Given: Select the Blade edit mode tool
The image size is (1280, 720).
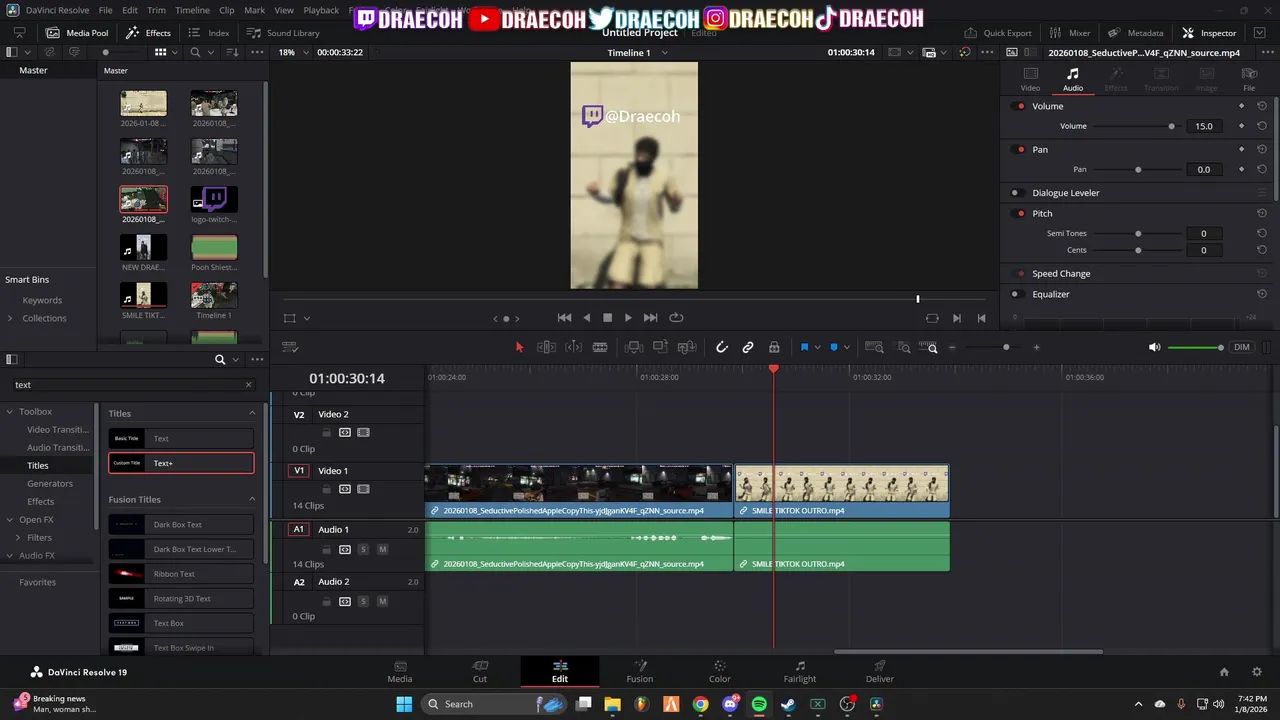Looking at the screenshot, I should [600, 347].
